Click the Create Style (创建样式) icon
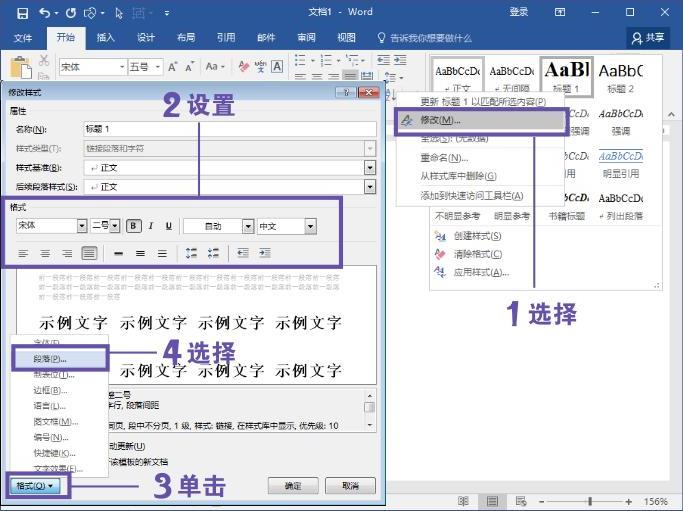Screen dimensions: 683x511 pos(440,236)
